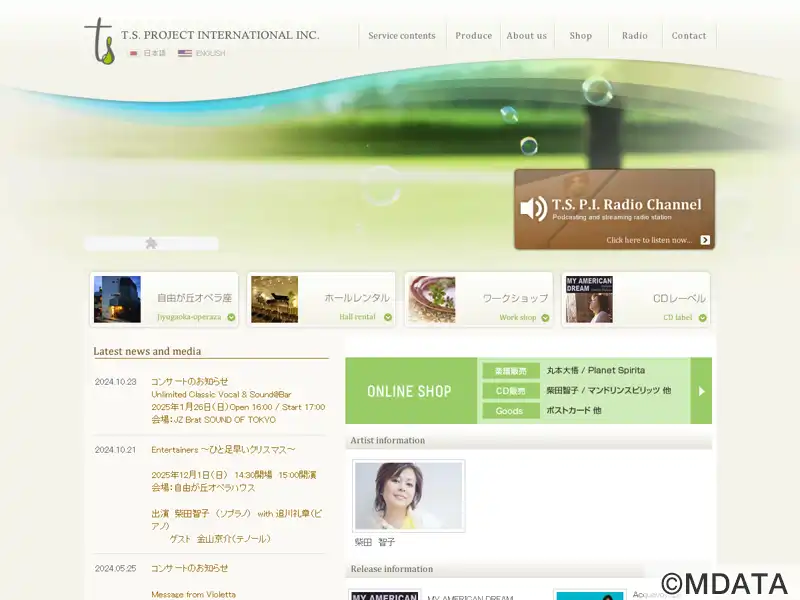Switch language to ENGLISH

pyautogui.click(x=210, y=53)
